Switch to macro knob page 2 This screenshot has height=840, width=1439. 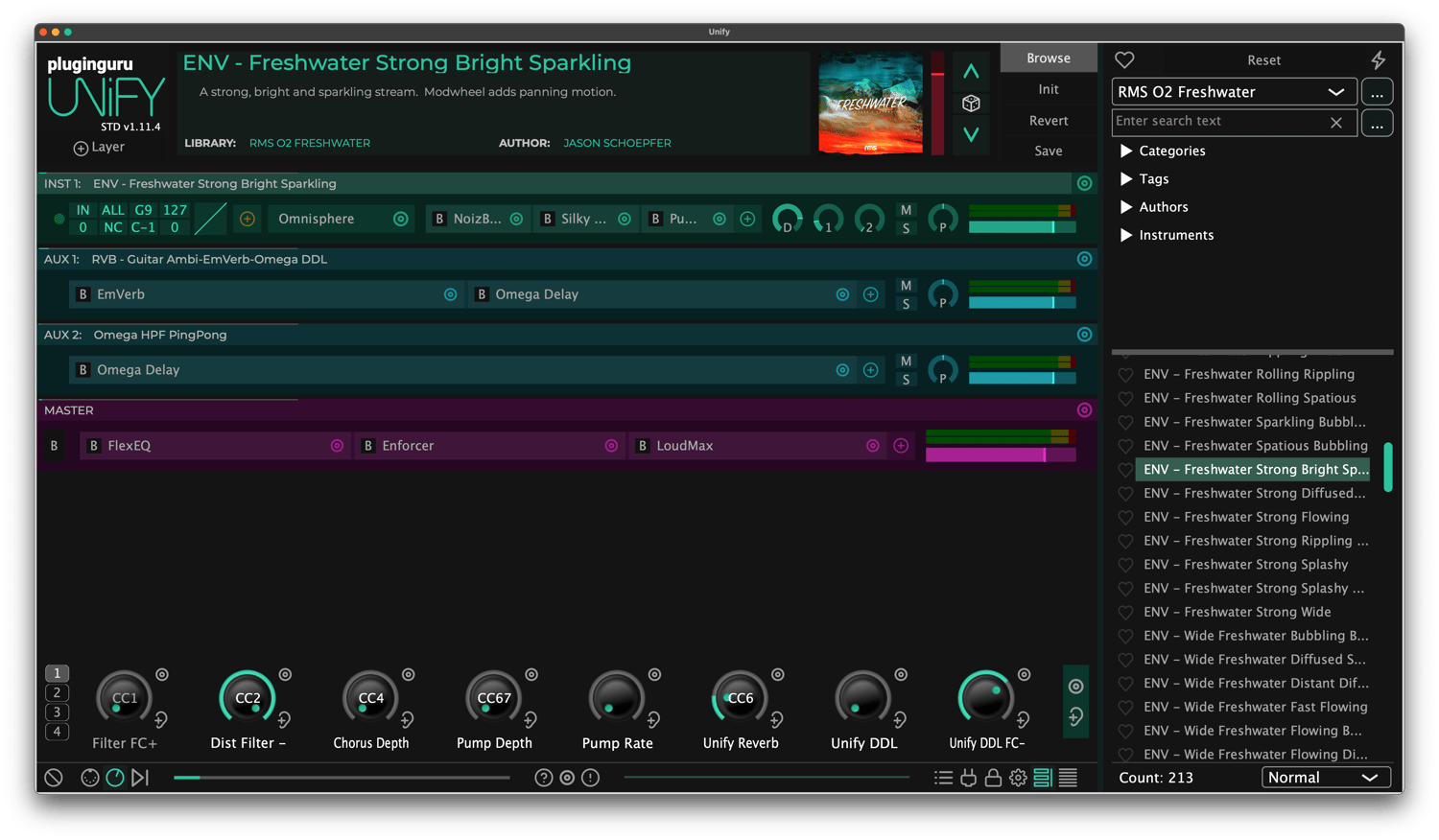(57, 692)
